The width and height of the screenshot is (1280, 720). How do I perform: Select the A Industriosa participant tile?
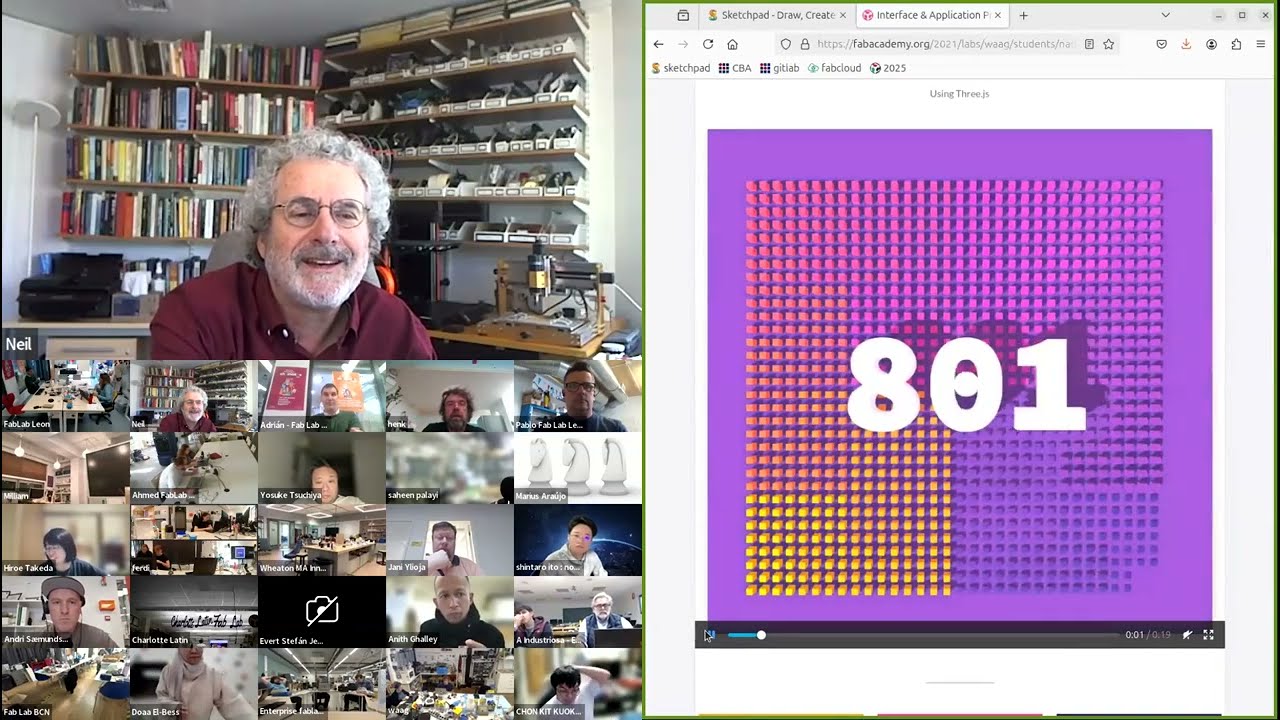click(577, 612)
